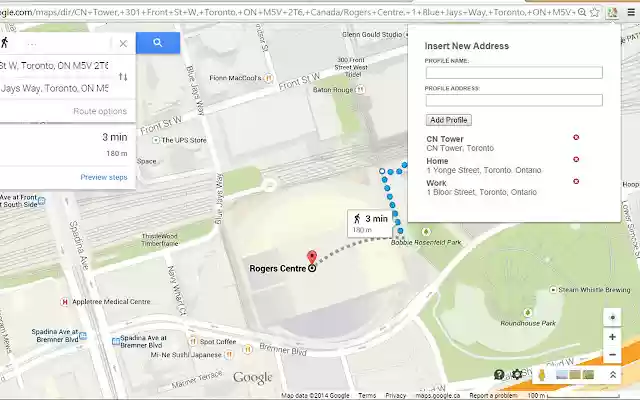The image size is (640, 400).
Task: Click the Baton Rouge restaurant icon
Action: click(360, 89)
